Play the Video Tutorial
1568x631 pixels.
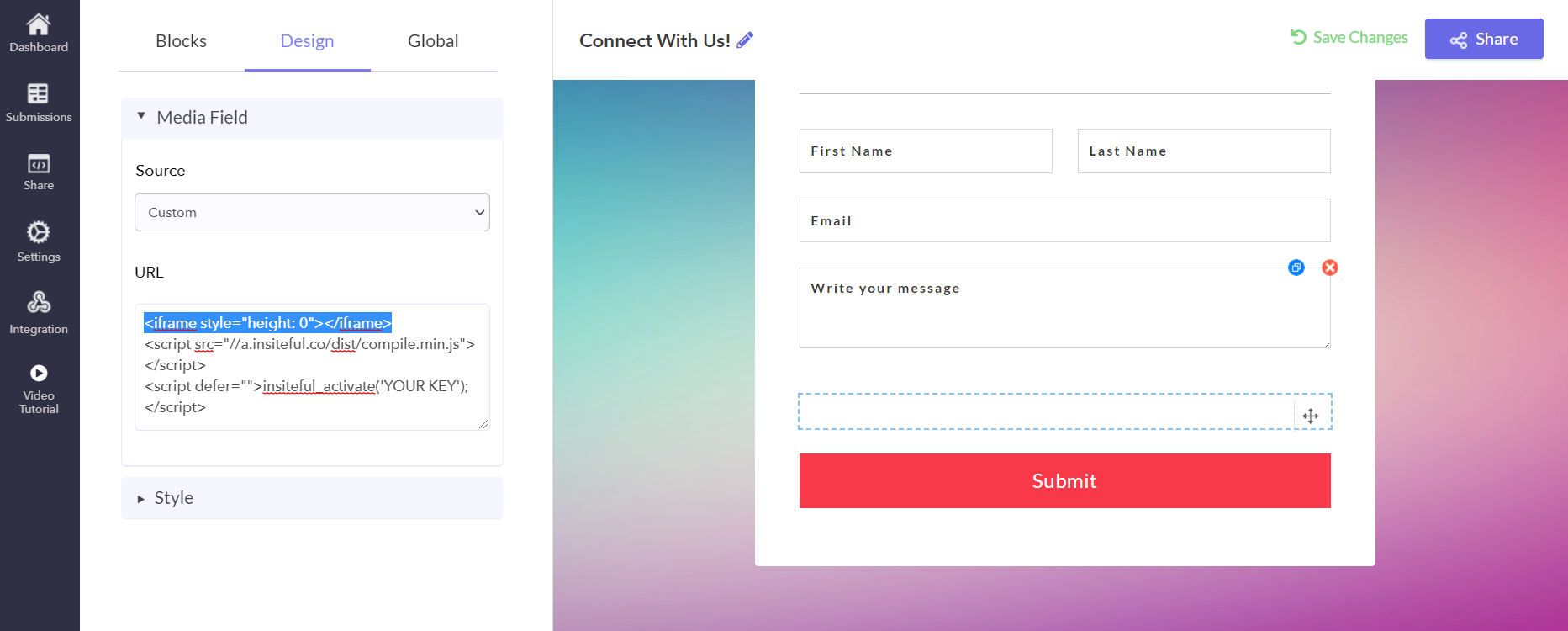39,387
